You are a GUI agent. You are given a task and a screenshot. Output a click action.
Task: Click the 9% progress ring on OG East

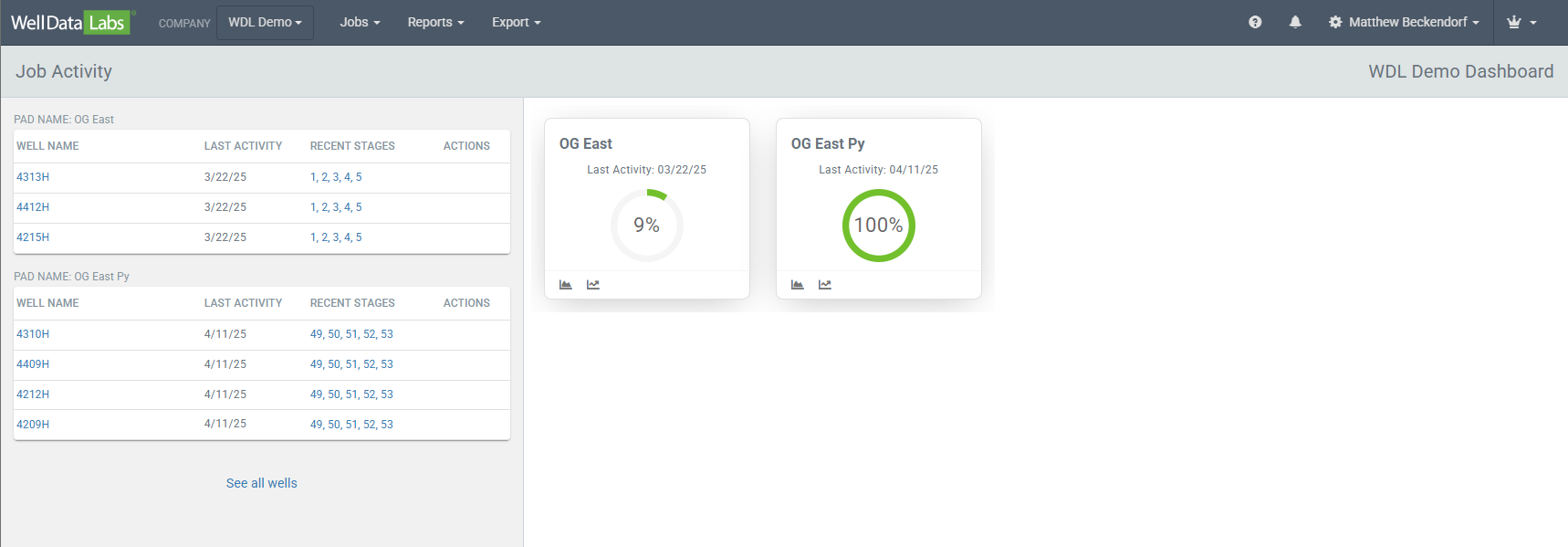pos(647,226)
